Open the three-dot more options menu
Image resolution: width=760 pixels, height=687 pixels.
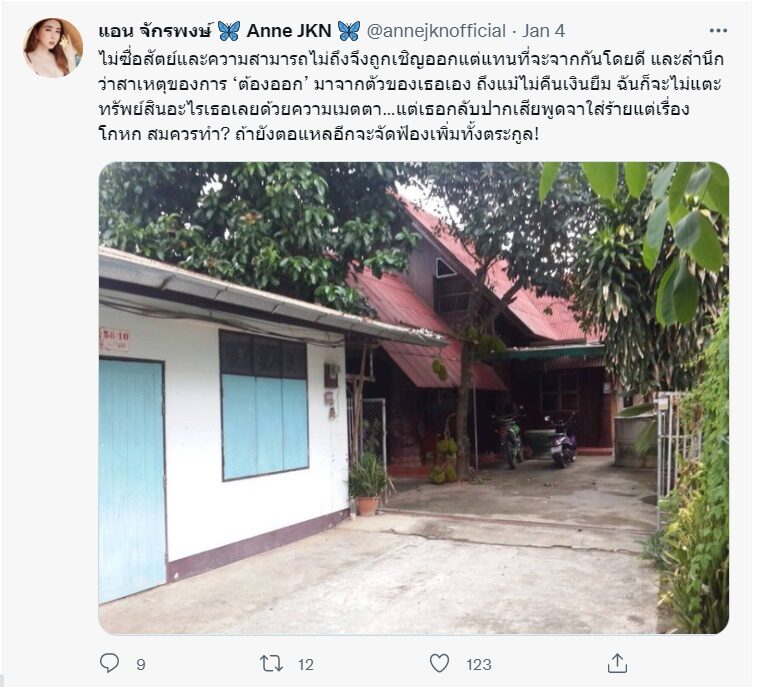[x=718, y=31]
